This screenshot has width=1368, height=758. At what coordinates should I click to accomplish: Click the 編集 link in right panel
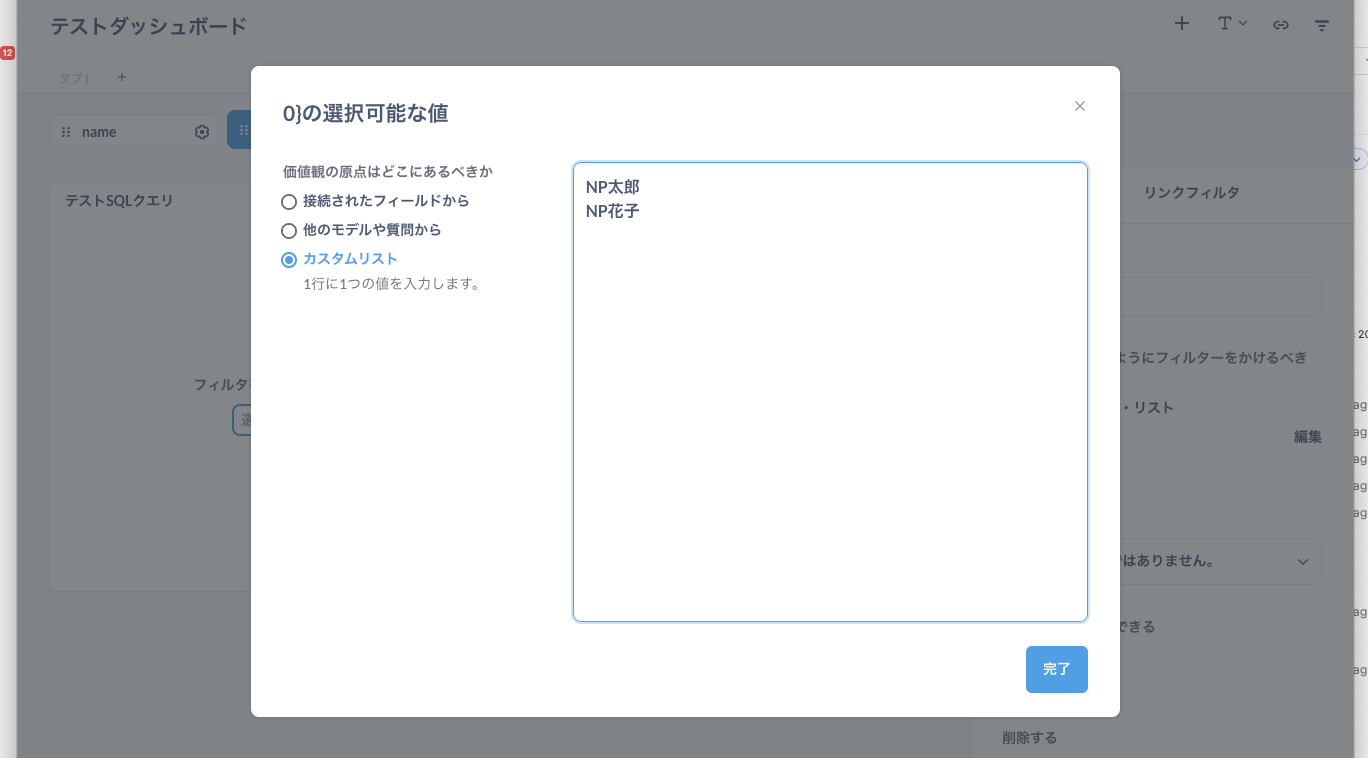click(x=1307, y=436)
